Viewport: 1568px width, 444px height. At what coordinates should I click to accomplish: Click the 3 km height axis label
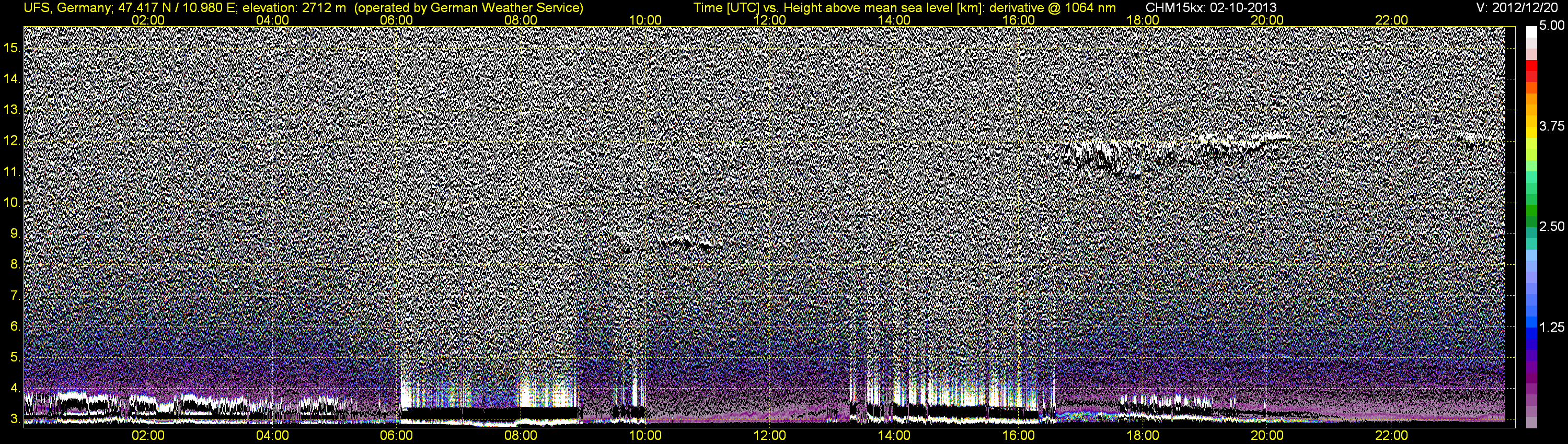coord(15,419)
